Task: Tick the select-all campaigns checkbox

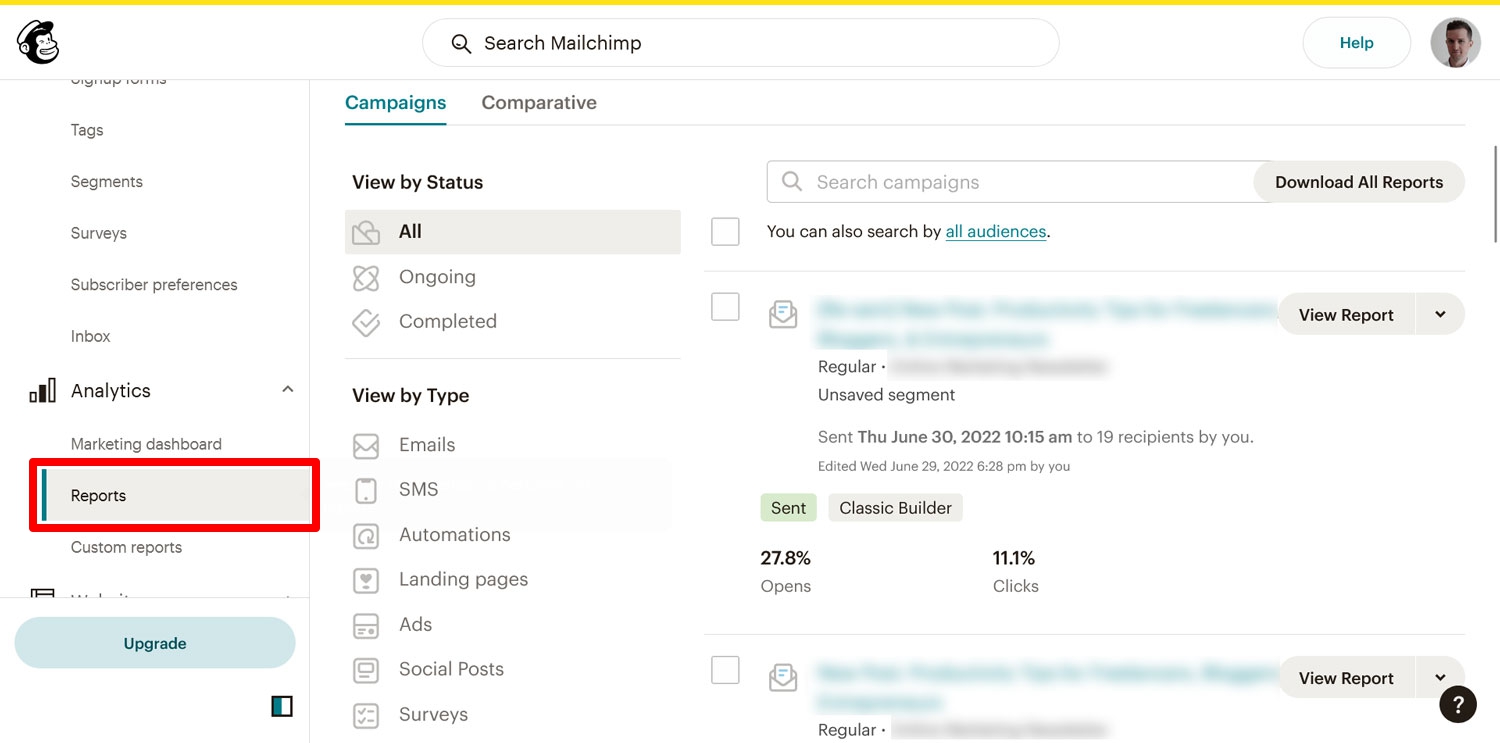Action: [725, 231]
